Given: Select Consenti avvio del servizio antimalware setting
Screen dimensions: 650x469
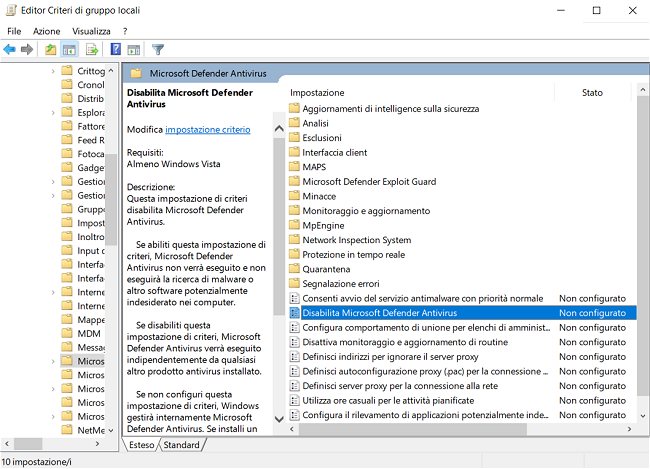Looking at the screenshot, I should click(462, 299).
